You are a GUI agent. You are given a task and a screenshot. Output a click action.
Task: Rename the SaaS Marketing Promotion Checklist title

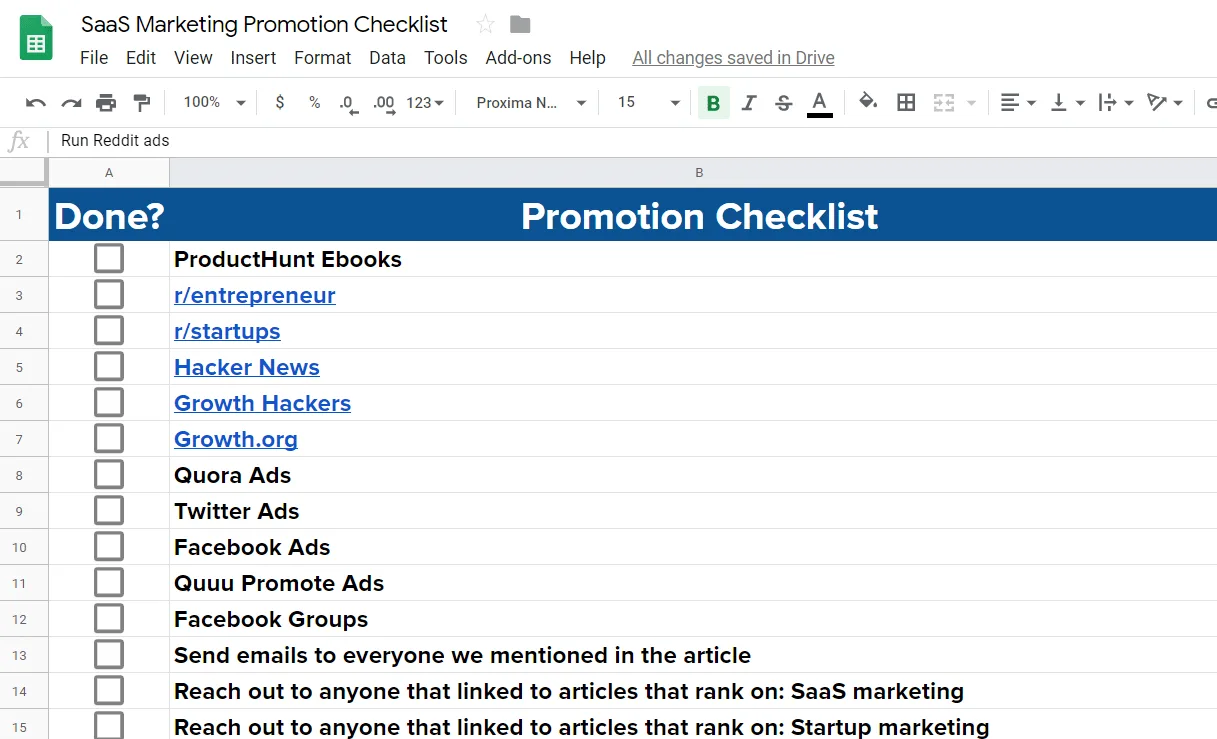coord(264,24)
